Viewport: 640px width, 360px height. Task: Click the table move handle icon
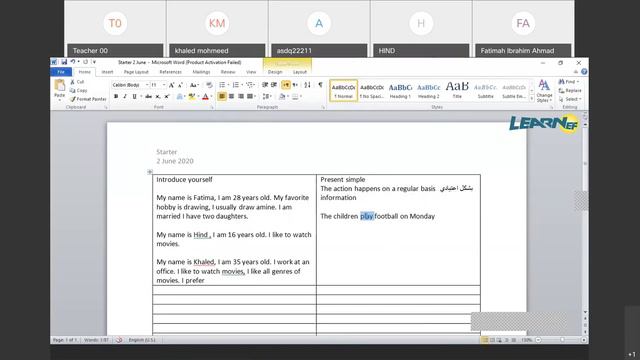pyautogui.click(x=150, y=172)
